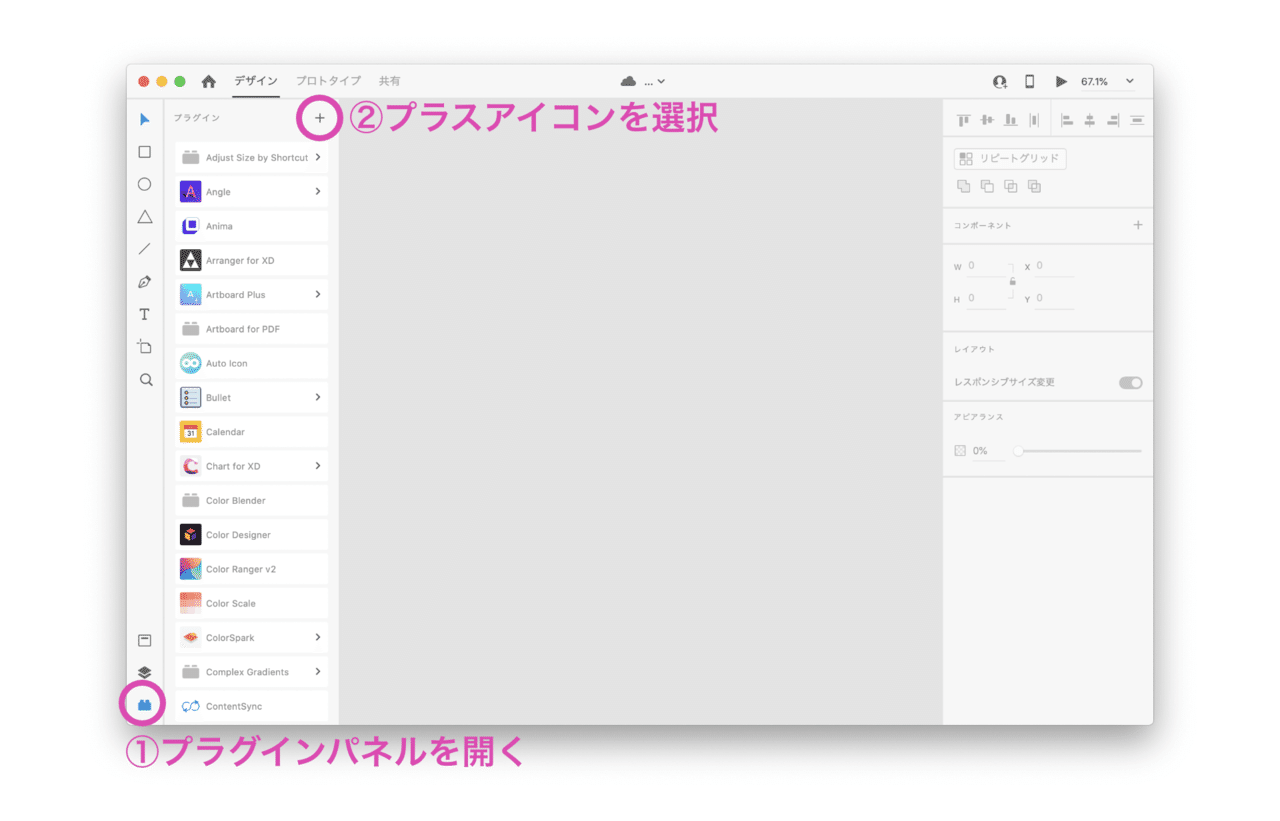Click the plus icon in プラグイン panel
The width and height of the screenshot is (1280, 821).
[x=320, y=118]
